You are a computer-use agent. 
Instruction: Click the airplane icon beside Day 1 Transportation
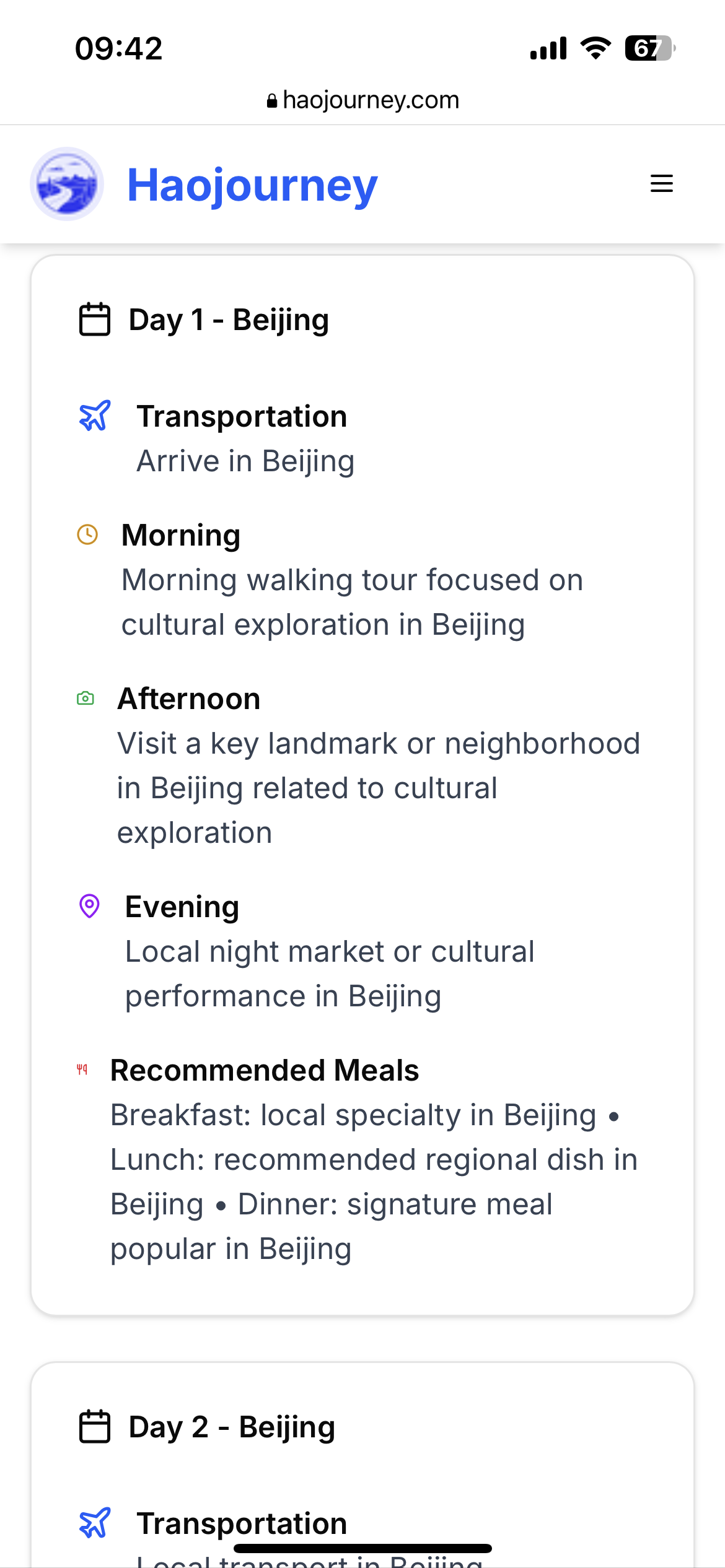[95, 416]
